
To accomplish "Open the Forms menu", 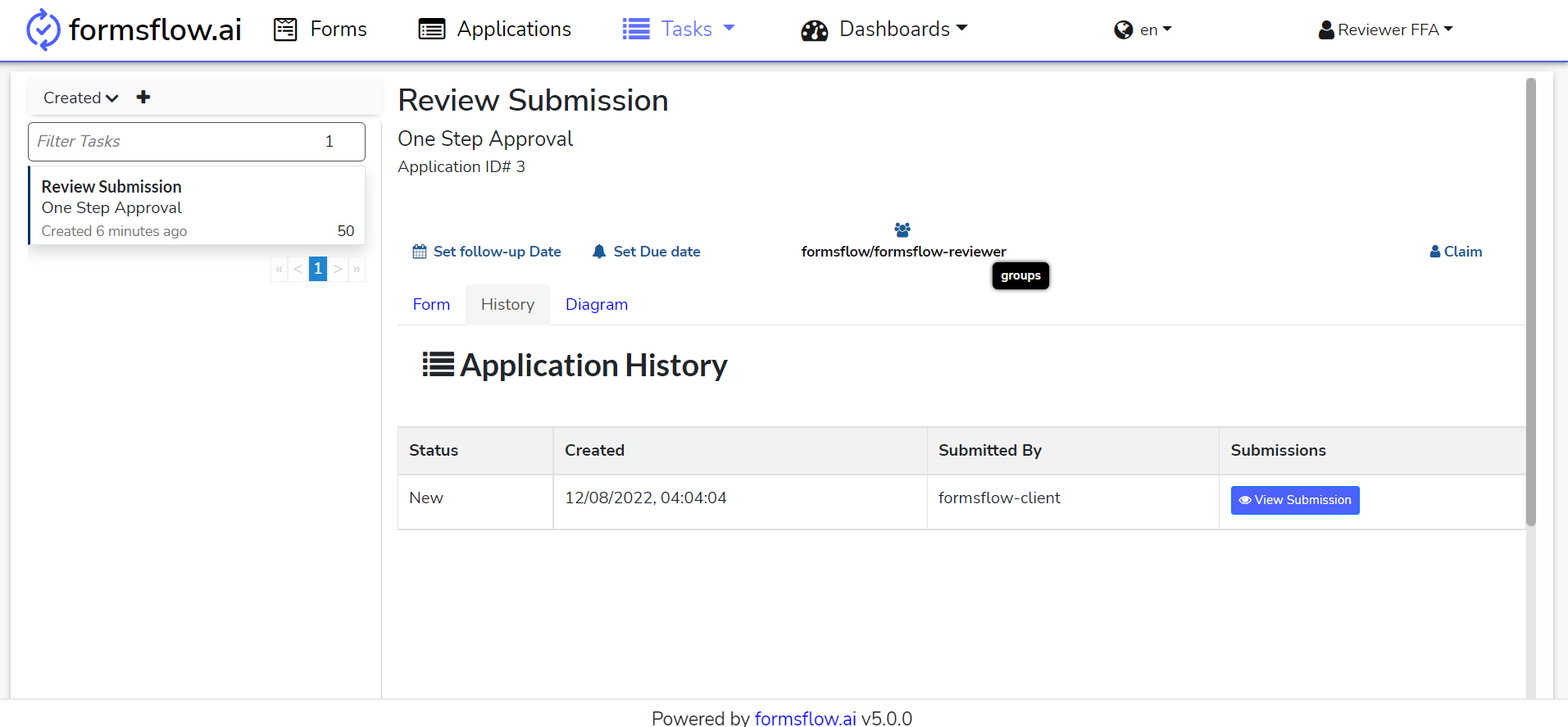I will 320,30.
